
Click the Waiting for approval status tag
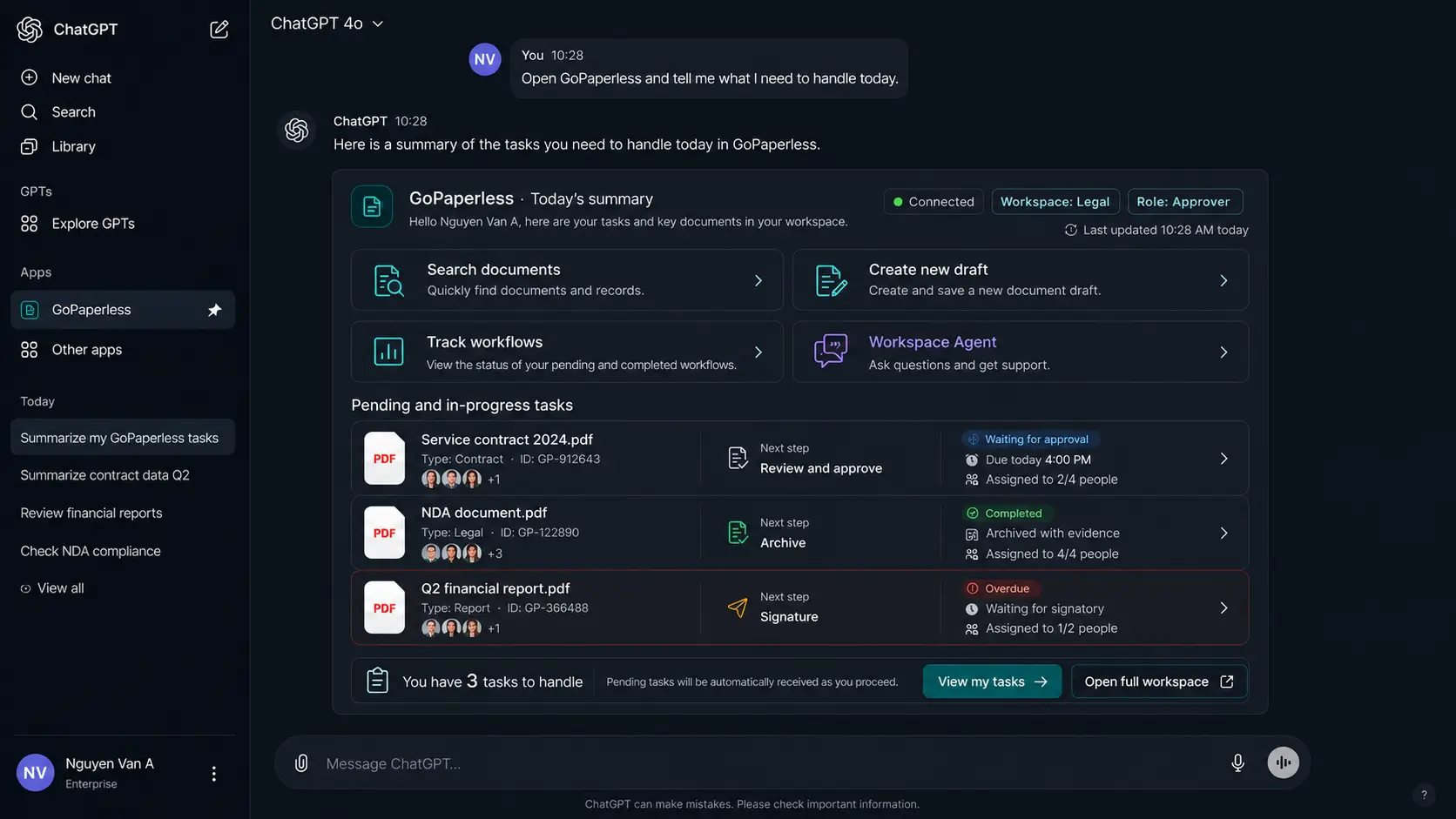(1030, 440)
